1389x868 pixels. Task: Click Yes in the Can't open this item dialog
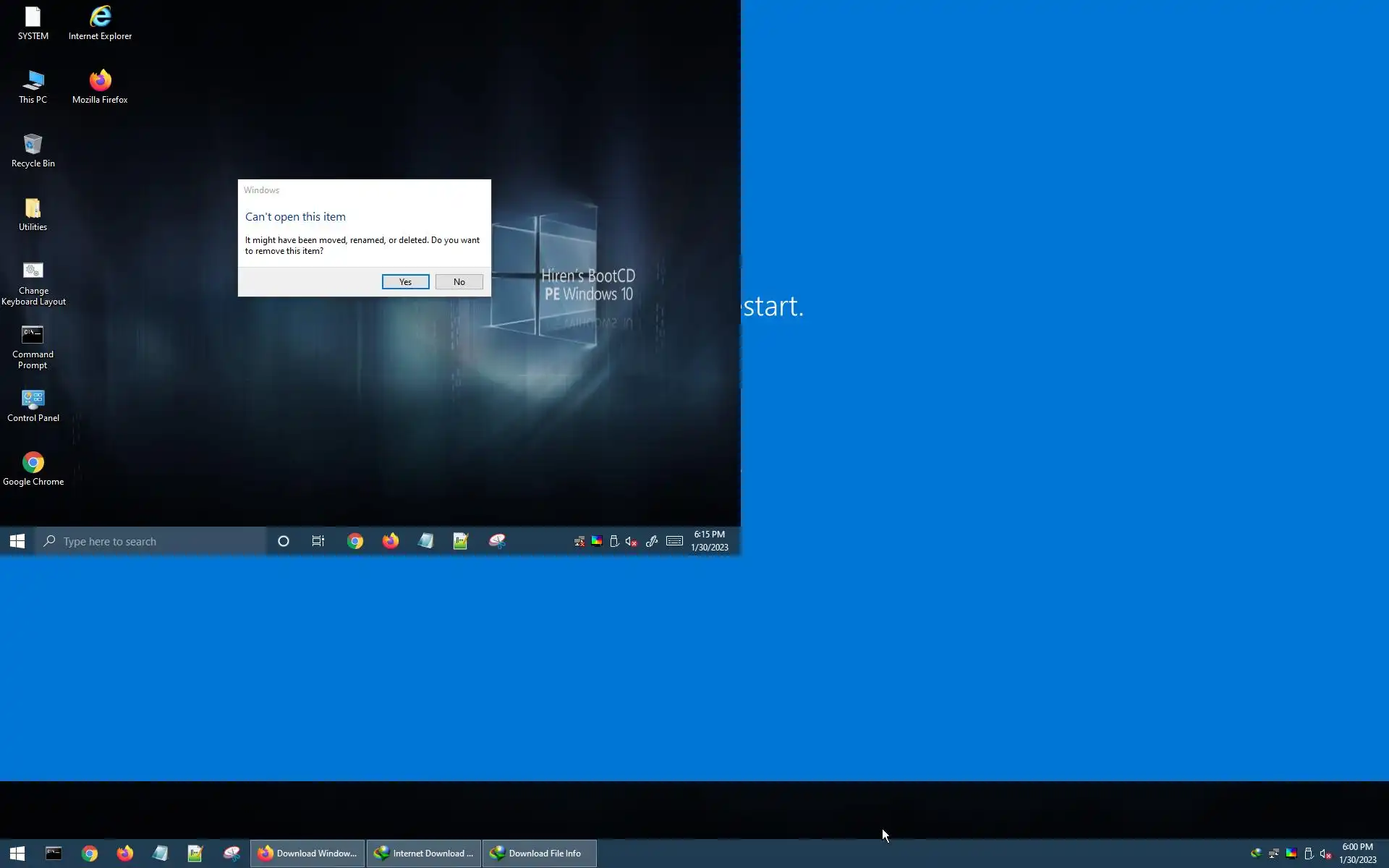pyautogui.click(x=405, y=282)
